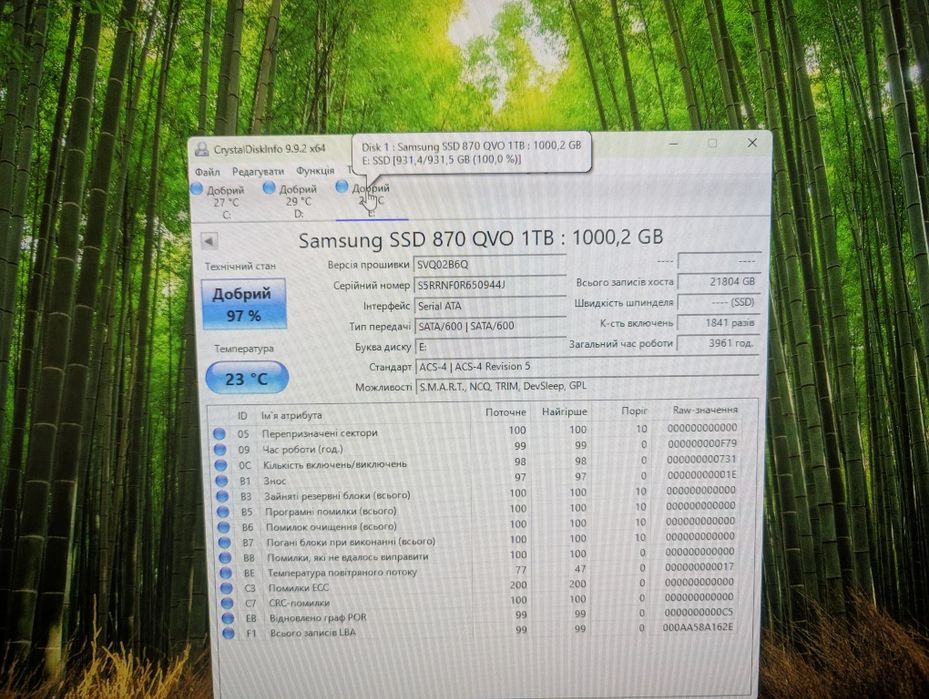Image resolution: width=929 pixels, height=699 pixels.
Task: Click power on hours value 3961 год.
Action: coord(718,343)
